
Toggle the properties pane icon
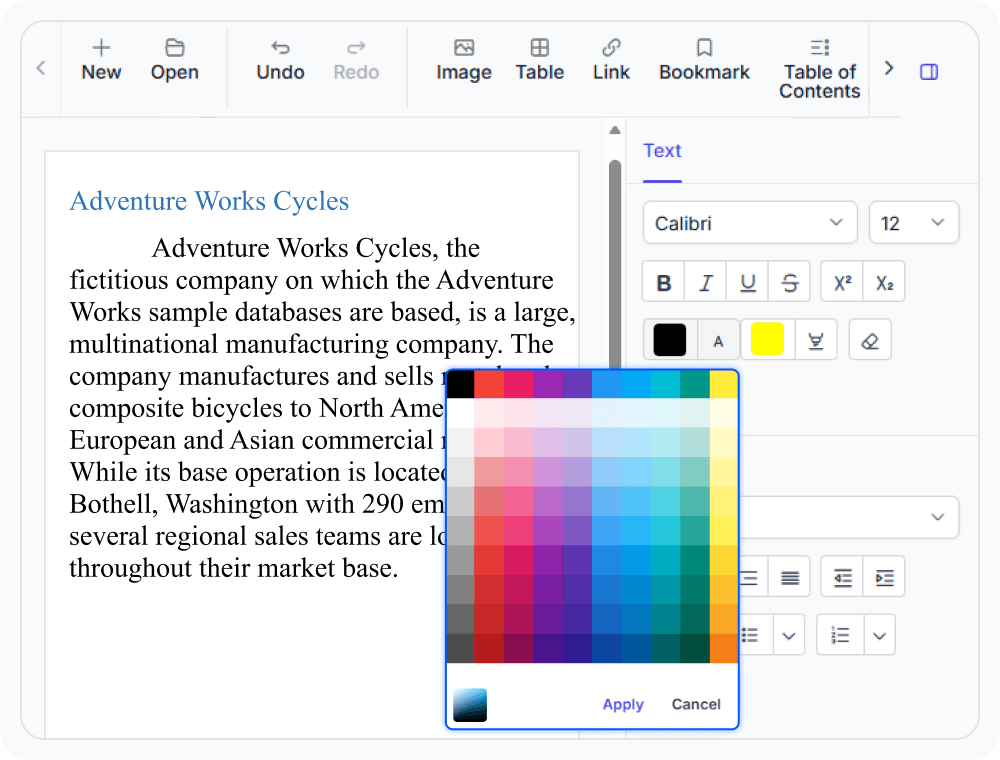tap(929, 72)
